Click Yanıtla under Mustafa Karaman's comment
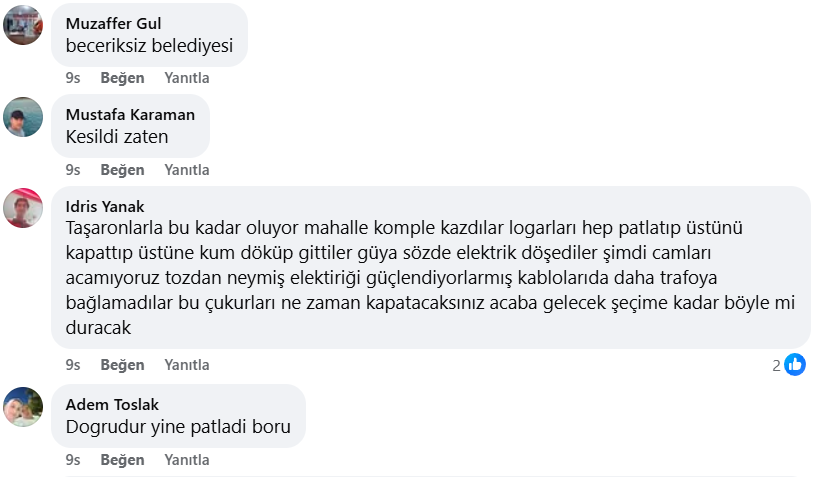Viewport: 826px width, 477px height. coord(187,170)
